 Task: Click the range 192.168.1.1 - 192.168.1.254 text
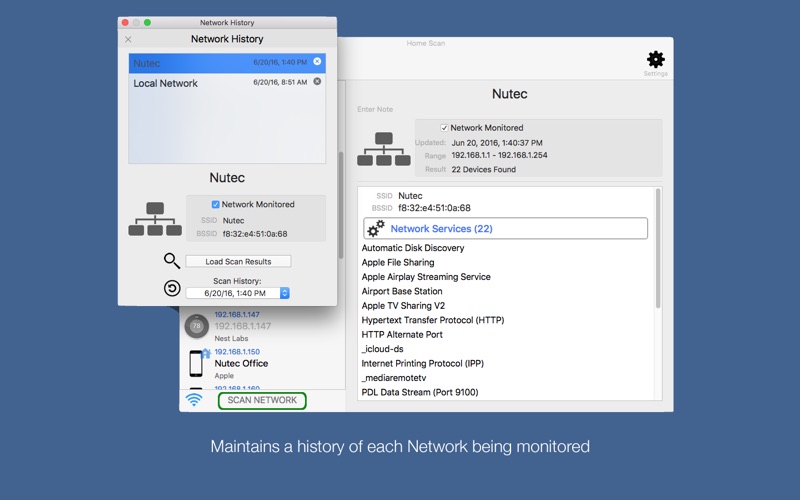tap(499, 155)
